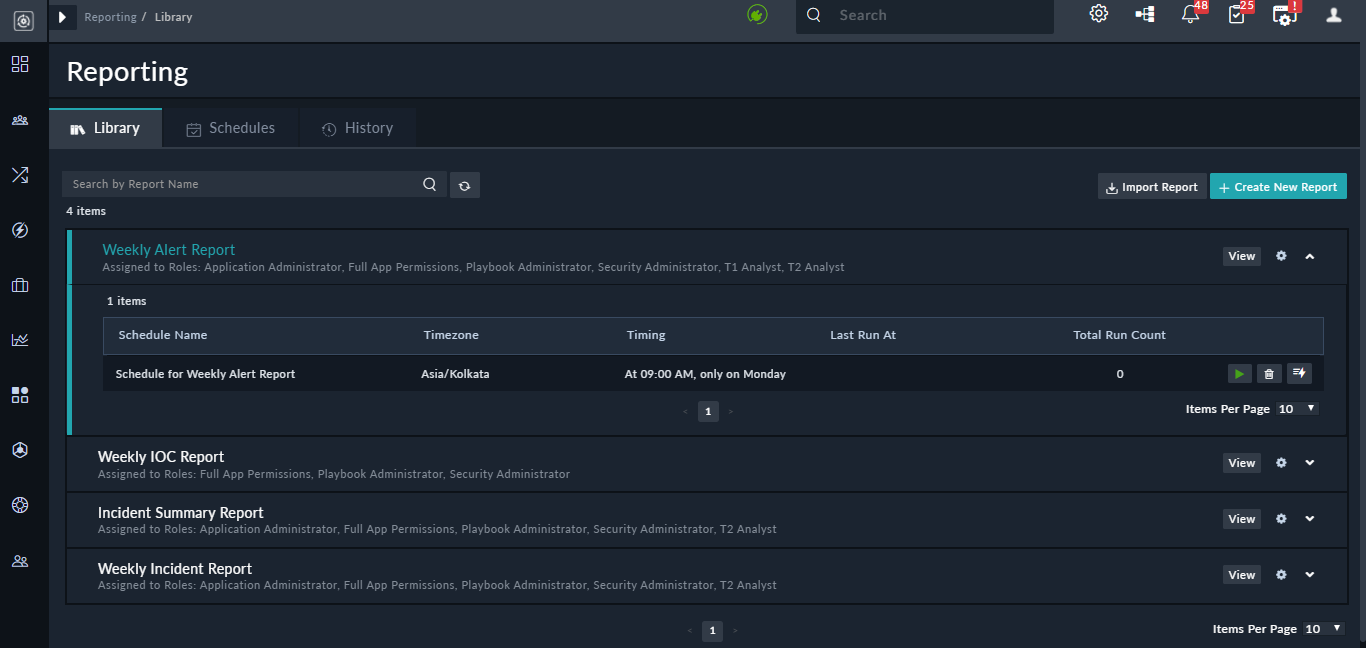The image size is (1366, 648).
Task: Open the lightning bolt sidebar icon
Action: coord(20,230)
